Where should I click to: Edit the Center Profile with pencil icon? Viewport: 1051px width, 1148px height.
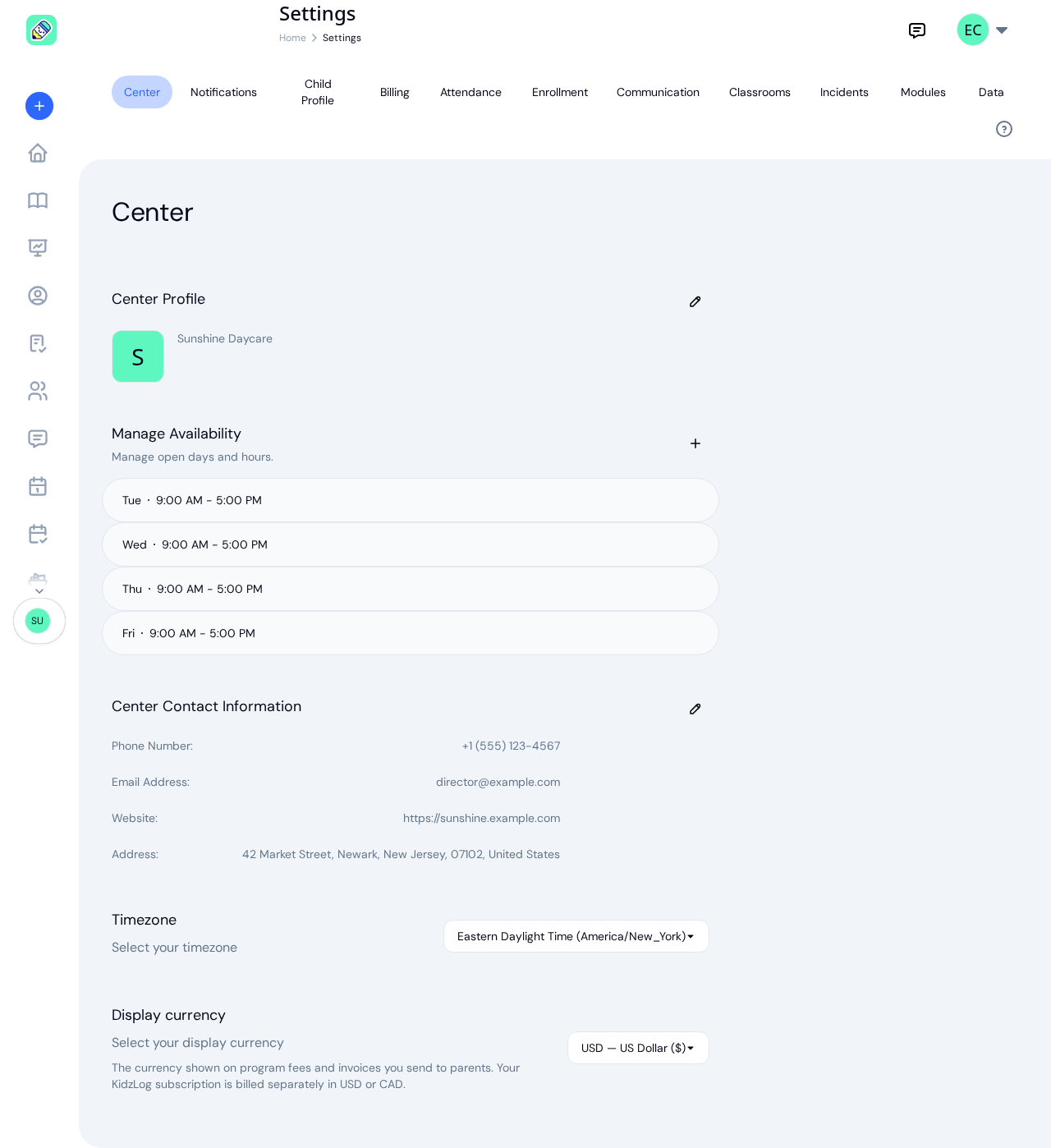(x=695, y=301)
